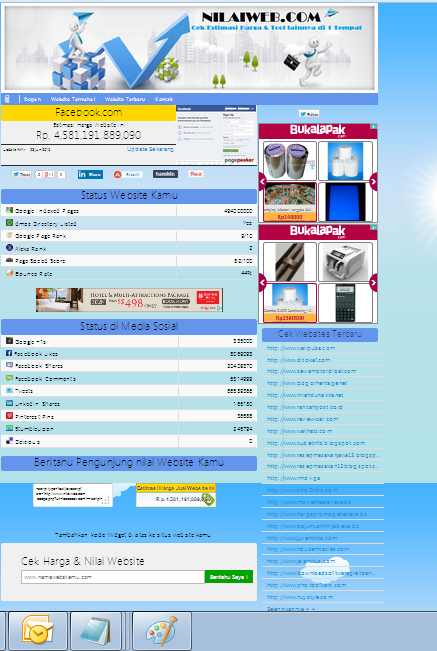Screen dimensions: 437x651
Task: Click the Twitter Tweet share button
Action: pos(22,174)
